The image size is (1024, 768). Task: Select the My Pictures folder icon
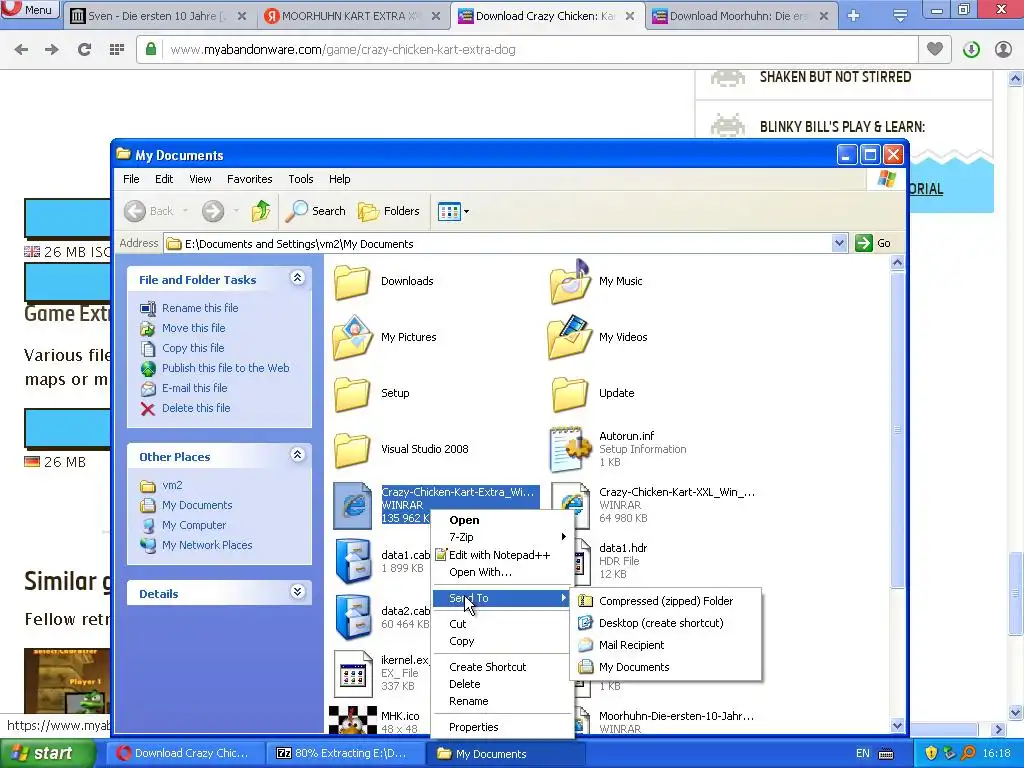click(x=353, y=338)
